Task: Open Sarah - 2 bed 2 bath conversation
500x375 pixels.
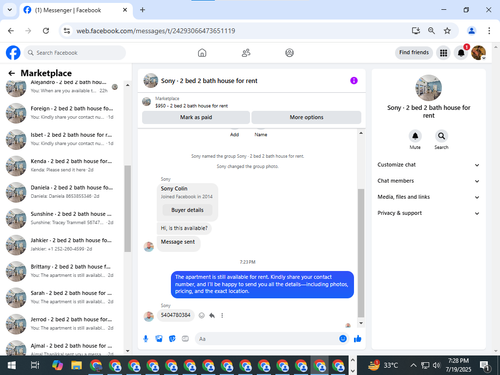Action: [x=63, y=297]
